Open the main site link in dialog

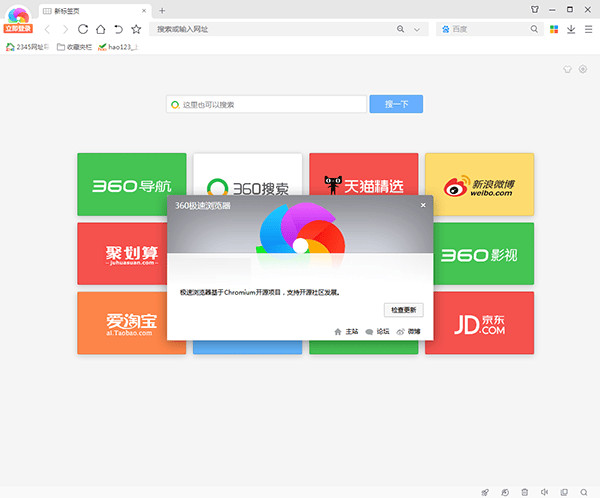346,331
